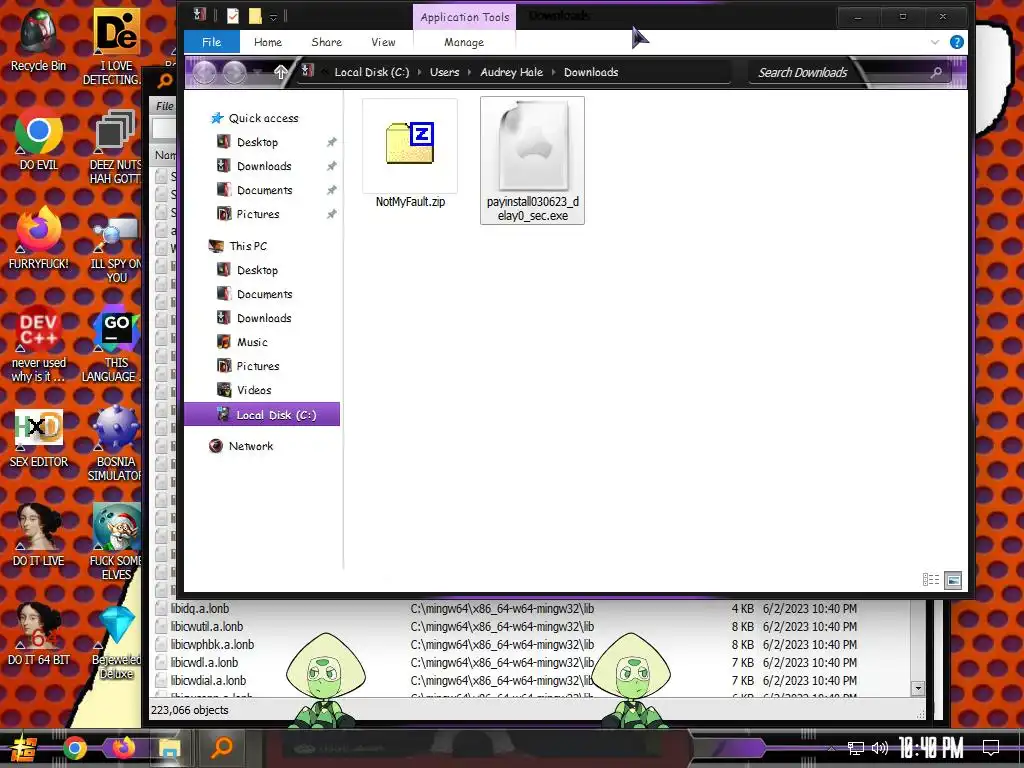The width and height of the screenshot is (1024, 768).
Task: Switch to the View ribbon tab
Action: coord(383,42)
